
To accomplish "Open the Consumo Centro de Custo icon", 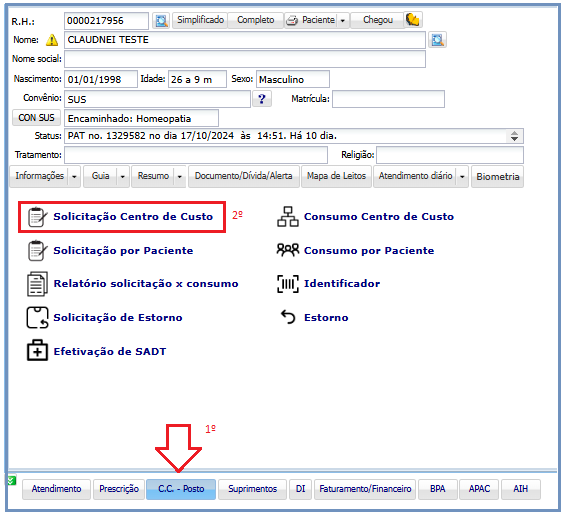I will 288,216.
